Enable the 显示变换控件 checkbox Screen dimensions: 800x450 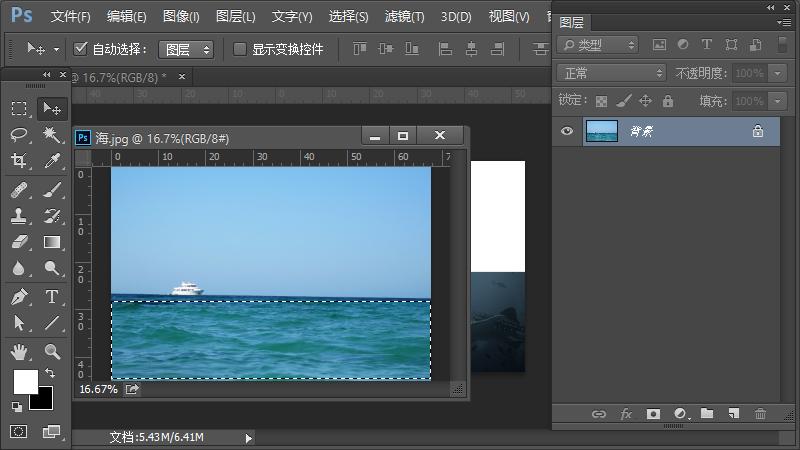tap(239, 49)
